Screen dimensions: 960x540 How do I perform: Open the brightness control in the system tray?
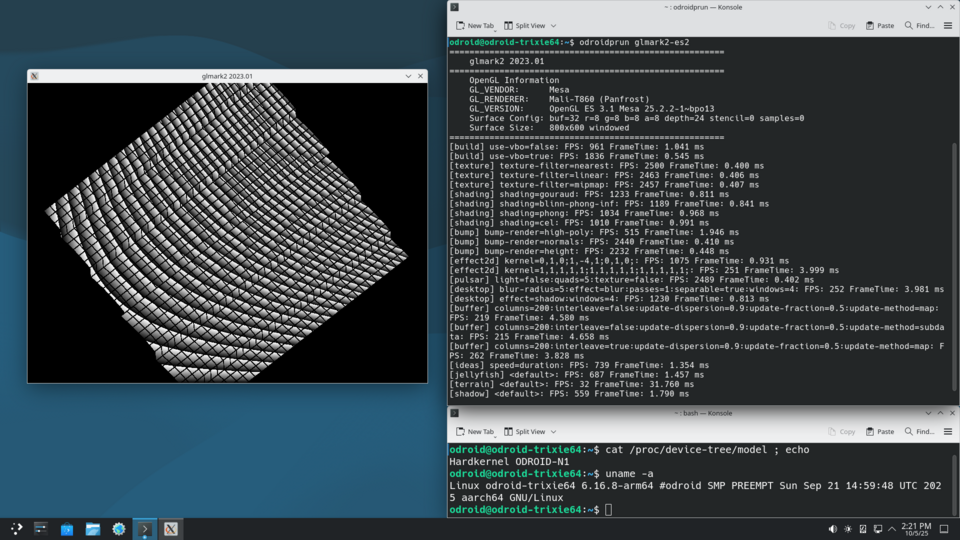[848, 529]
